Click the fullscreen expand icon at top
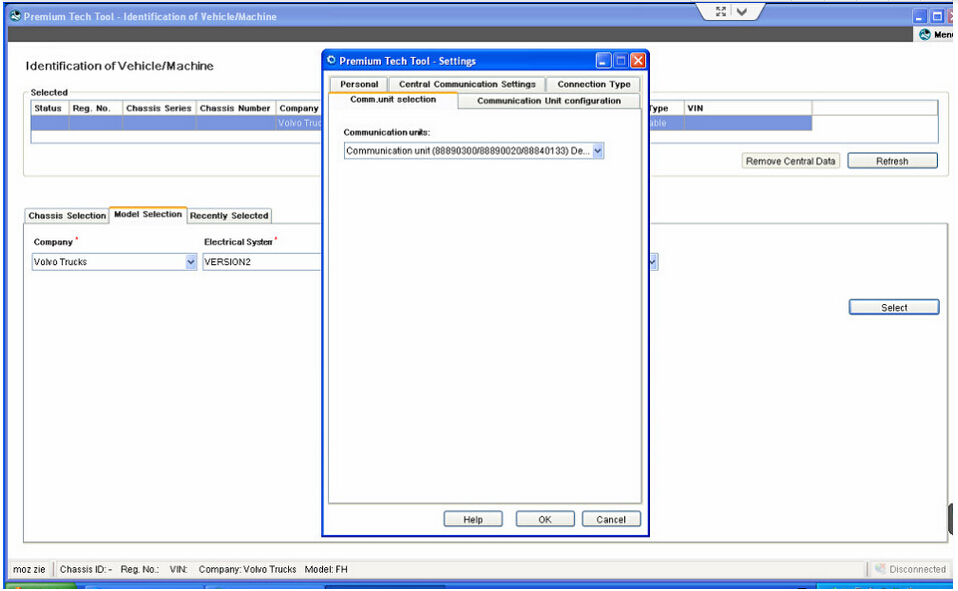 [x=721, y=12]
